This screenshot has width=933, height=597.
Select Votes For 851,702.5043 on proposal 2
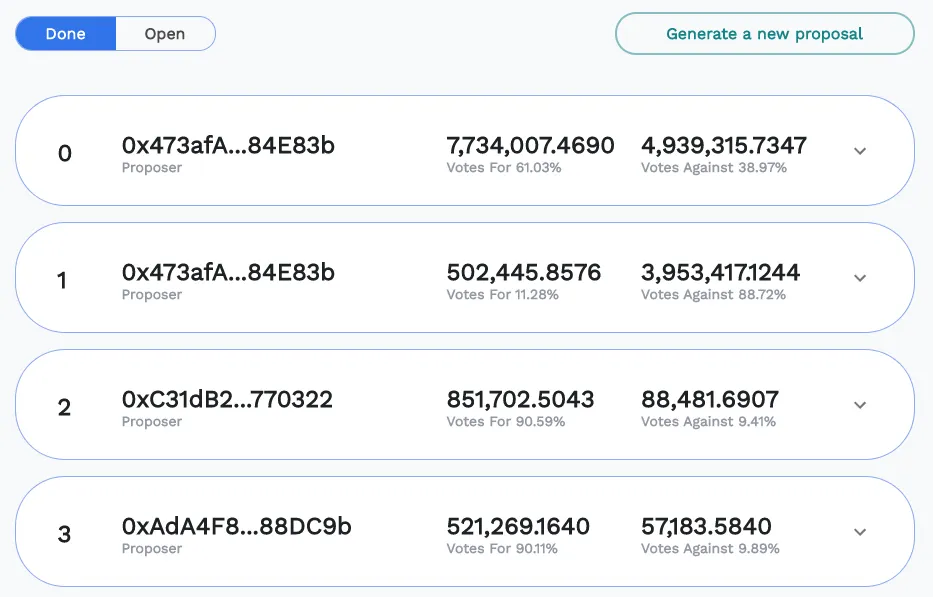521,399
